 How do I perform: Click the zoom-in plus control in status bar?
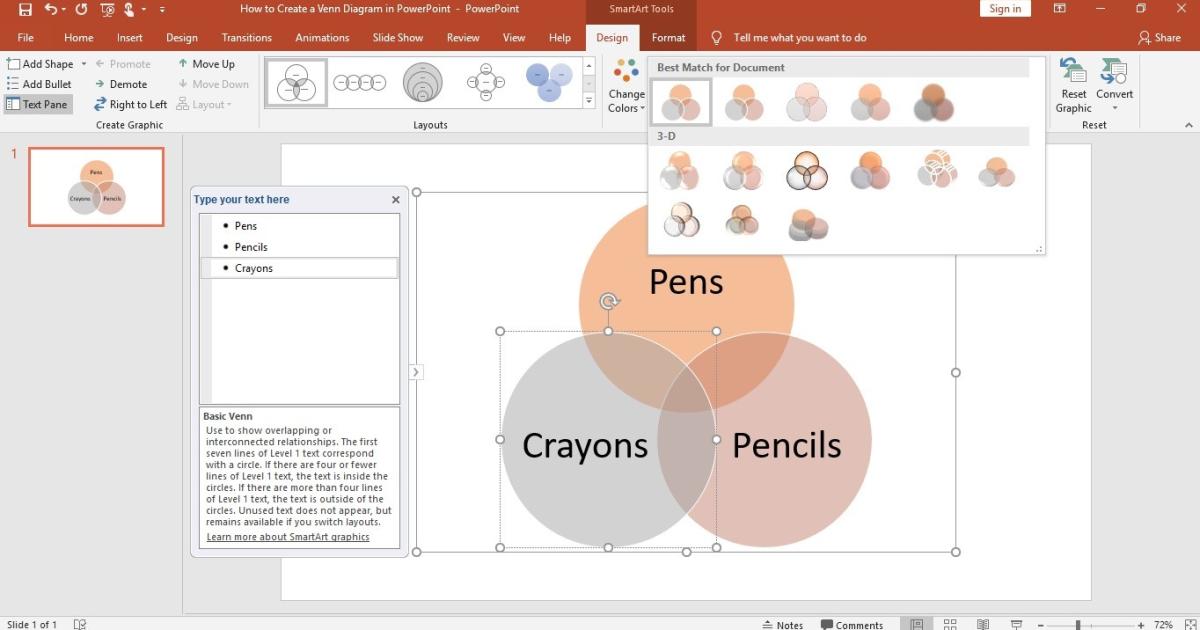1139,623
